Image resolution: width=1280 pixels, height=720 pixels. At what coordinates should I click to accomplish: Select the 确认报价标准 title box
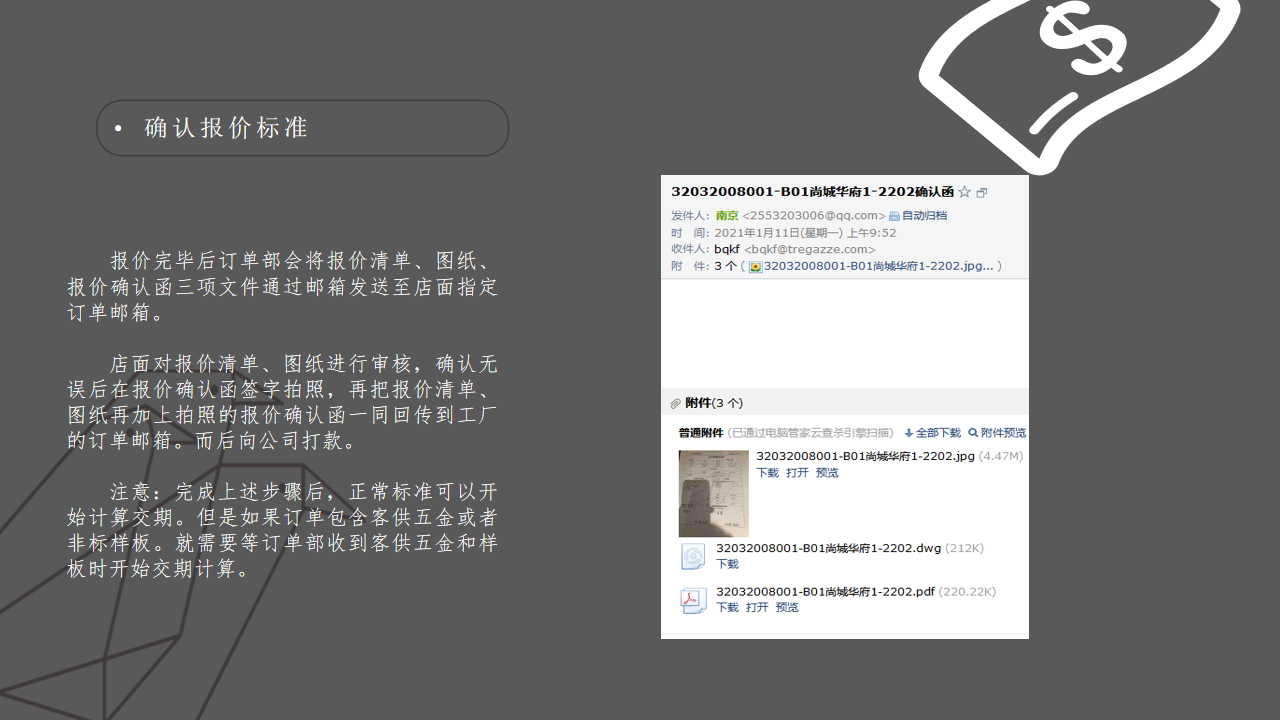pos(303,128)
